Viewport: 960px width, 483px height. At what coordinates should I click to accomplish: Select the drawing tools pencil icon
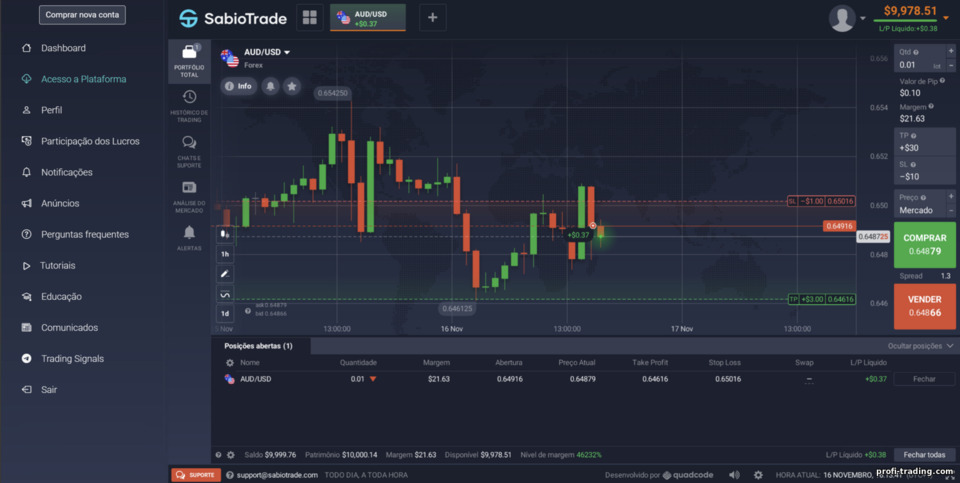225,274
